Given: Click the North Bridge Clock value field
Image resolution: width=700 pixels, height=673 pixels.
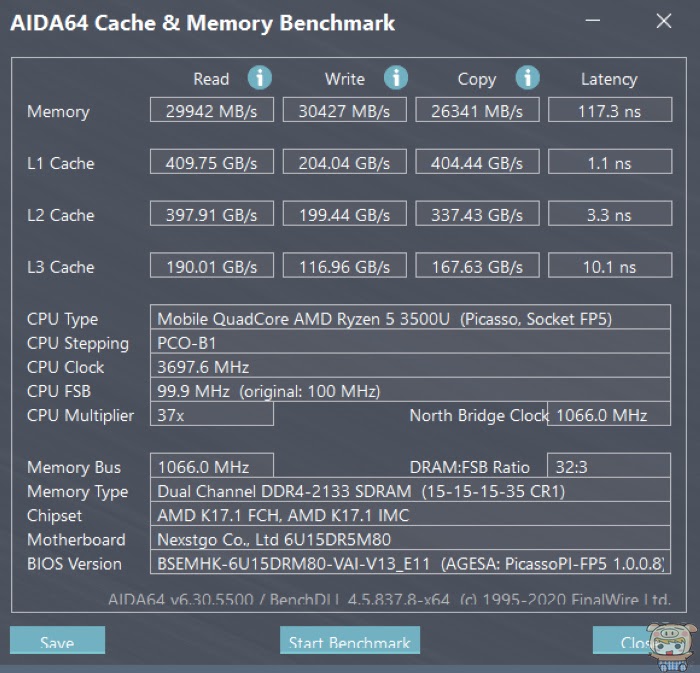Looking at the screenshot, I should point(609,414).
